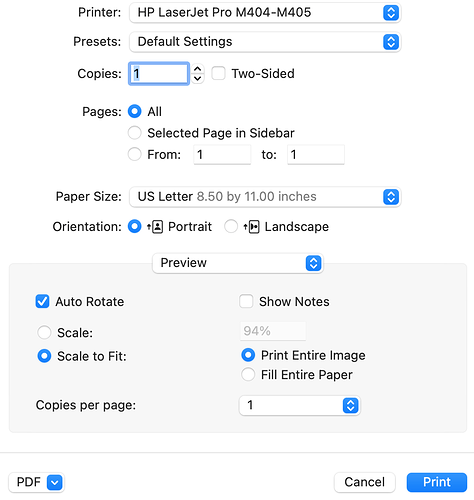This screenshot has height=500, width=474.
Task: Click the Print button
Action: 437,482
